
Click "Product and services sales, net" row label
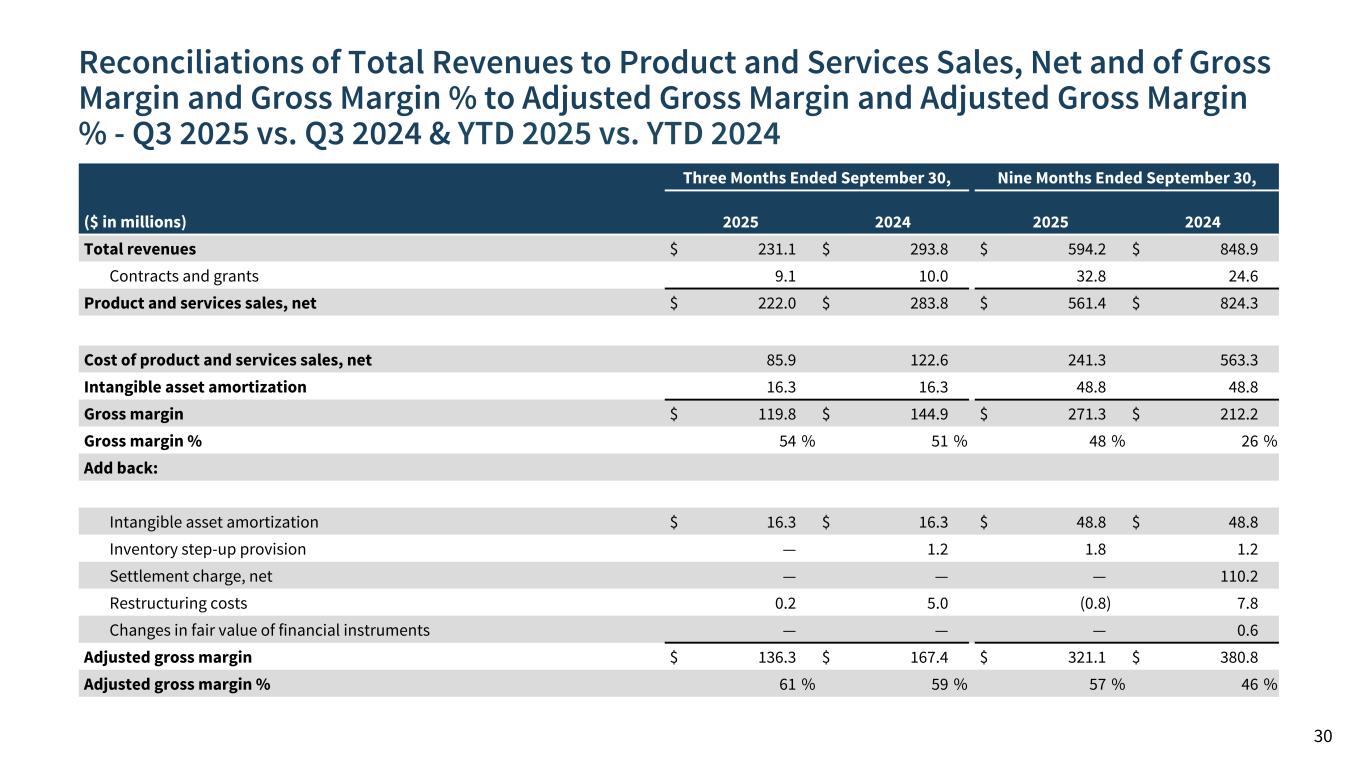[x=200, y=303]
